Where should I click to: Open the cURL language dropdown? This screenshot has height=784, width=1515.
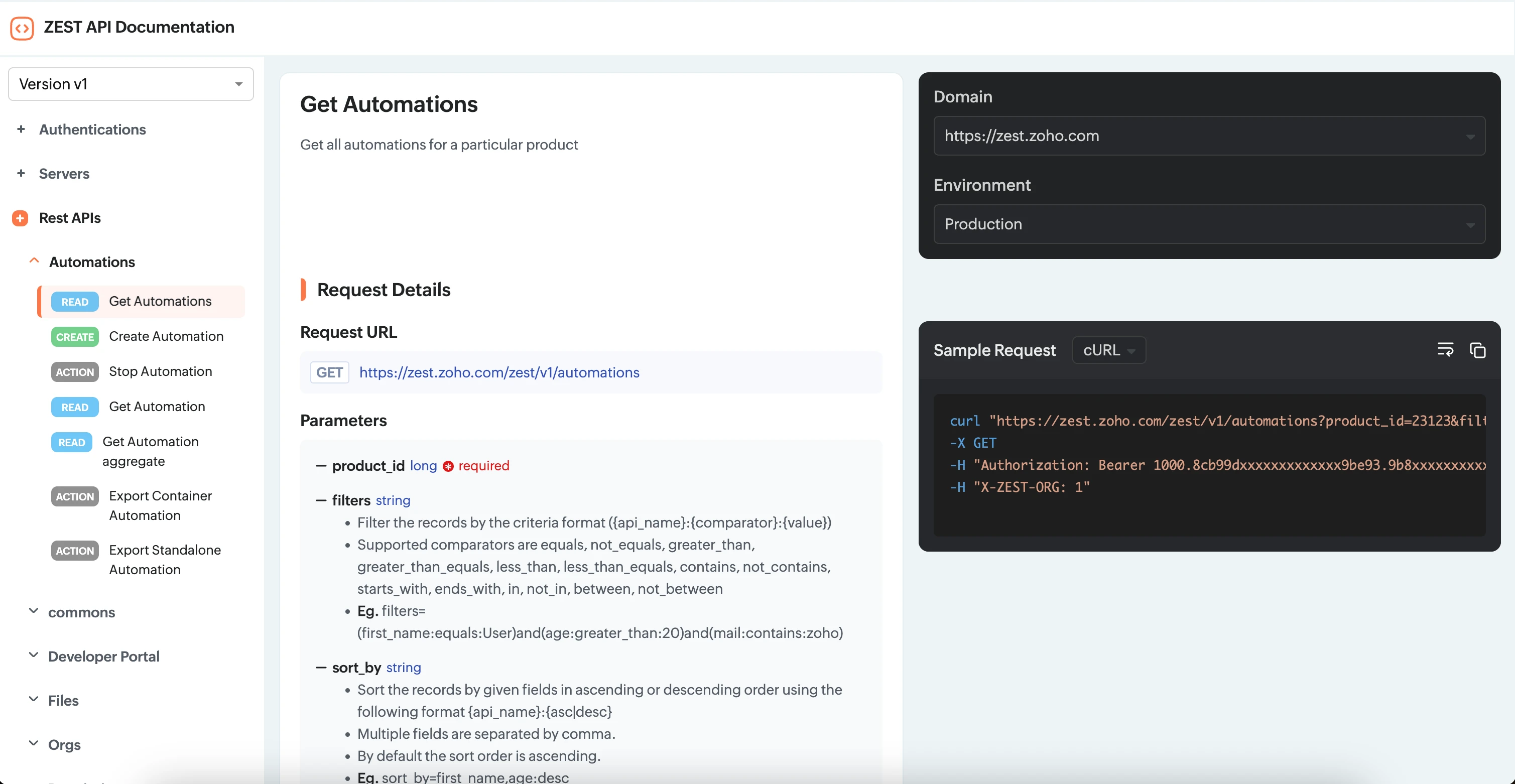coord(1108,350)
